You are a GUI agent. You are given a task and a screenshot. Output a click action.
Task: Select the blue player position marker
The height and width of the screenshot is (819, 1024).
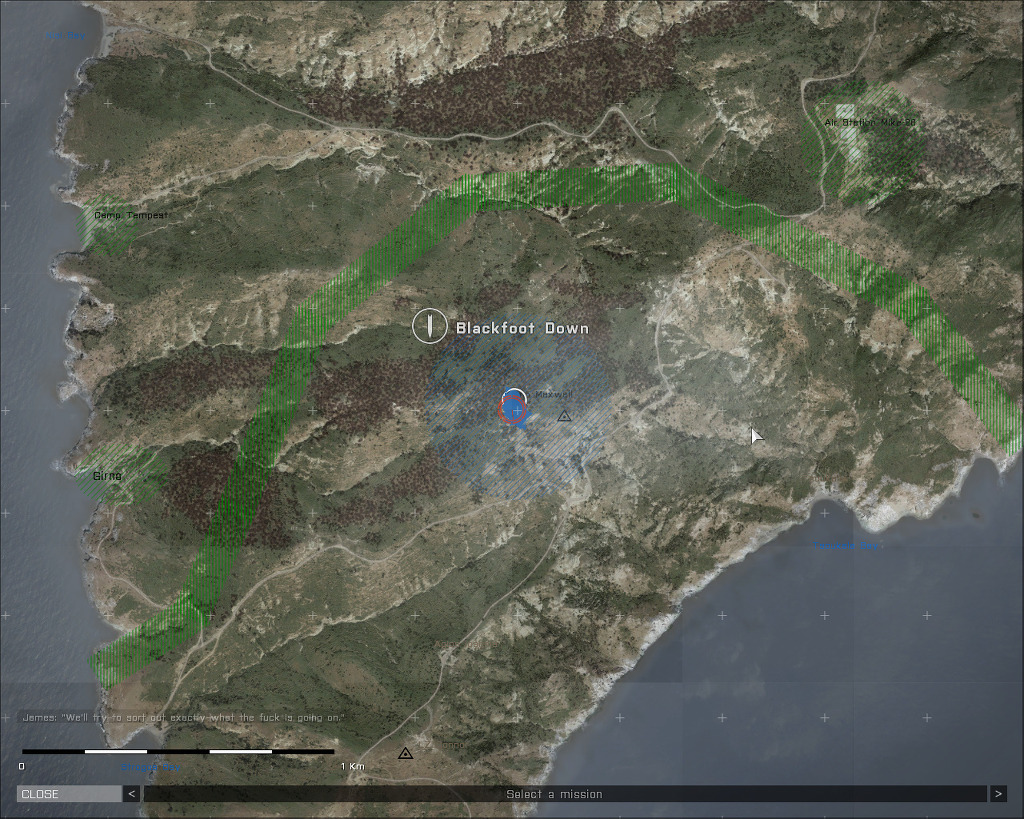[514, 408]
